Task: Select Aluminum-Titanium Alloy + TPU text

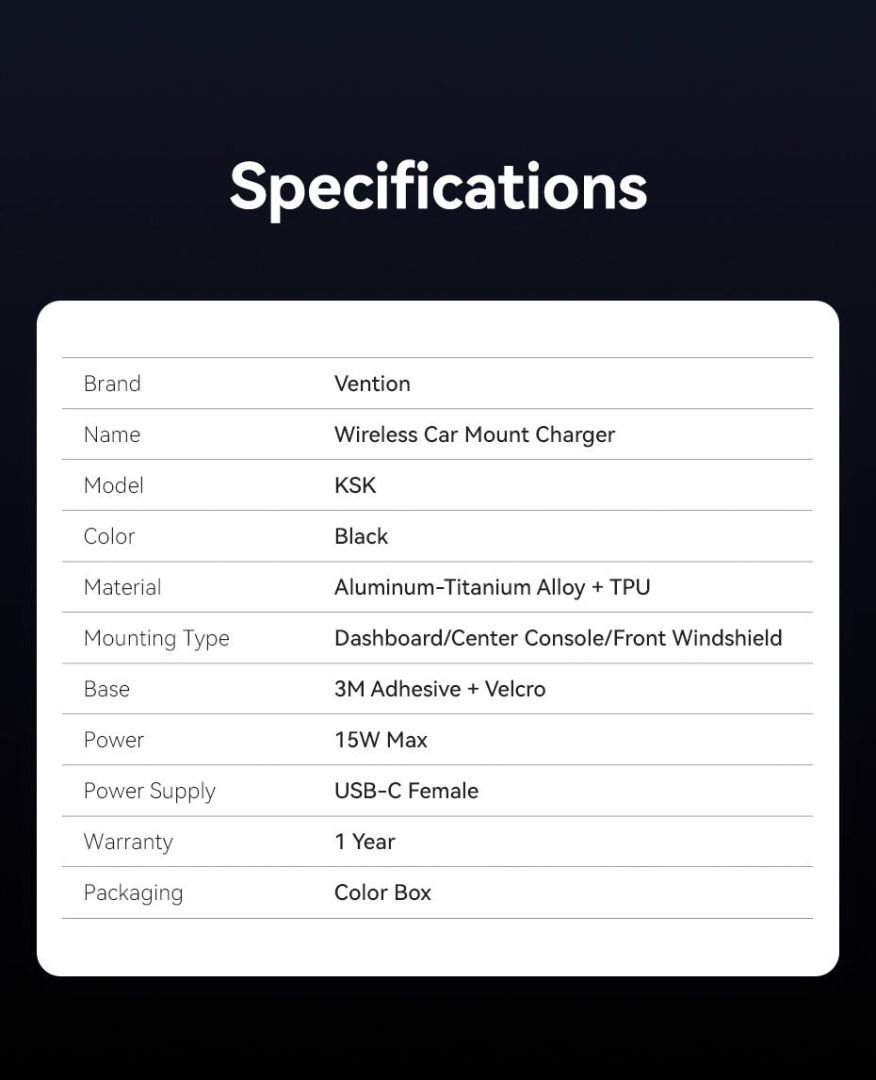Action: [492, 588]
